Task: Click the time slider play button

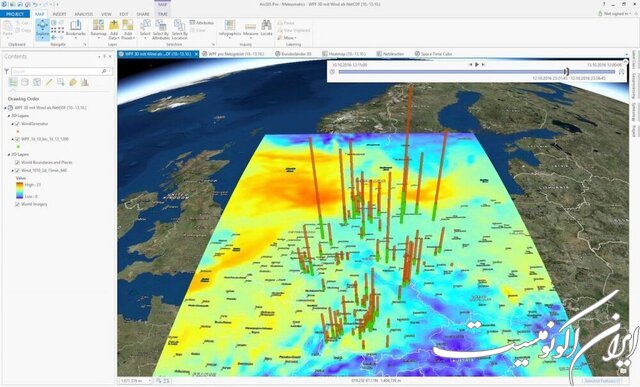Action: (x=477, y=64)
